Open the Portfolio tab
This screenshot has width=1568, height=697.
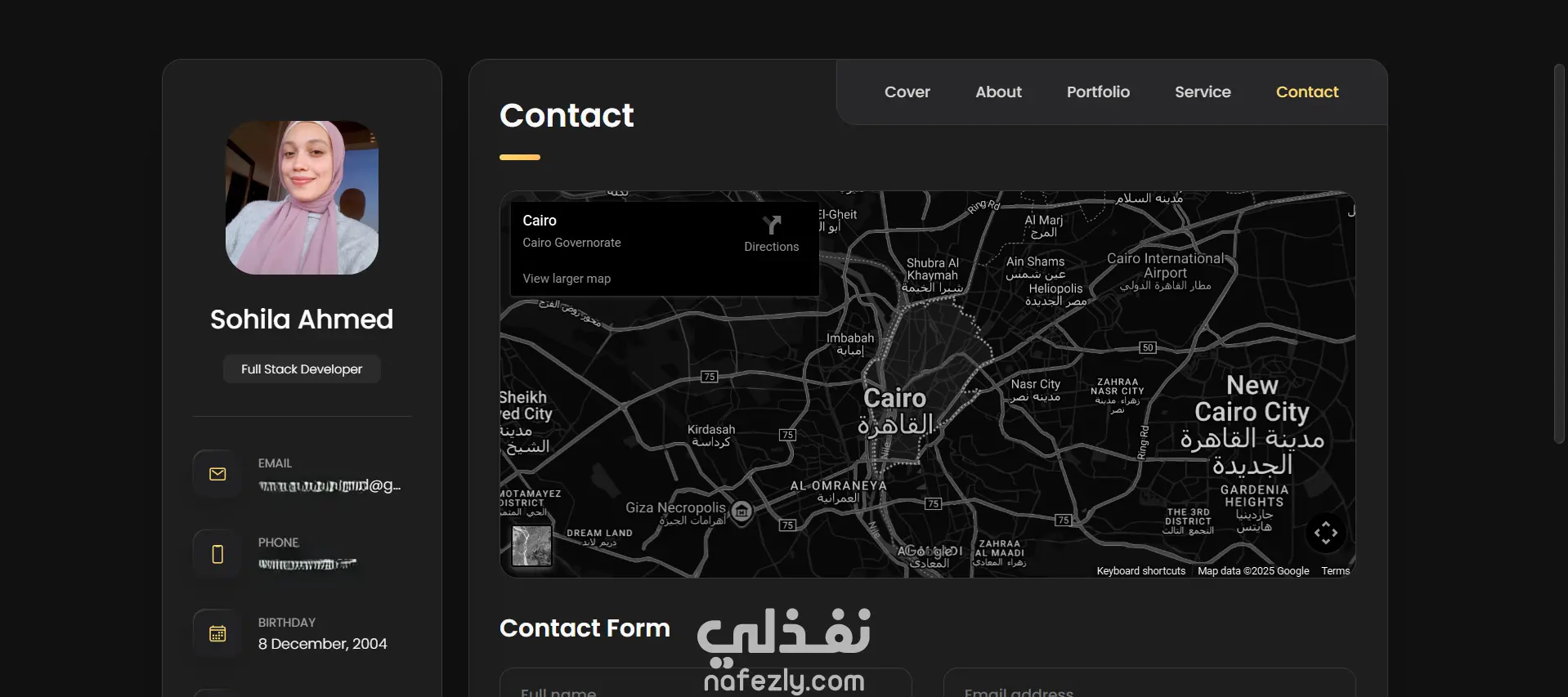click(1098, 92)
